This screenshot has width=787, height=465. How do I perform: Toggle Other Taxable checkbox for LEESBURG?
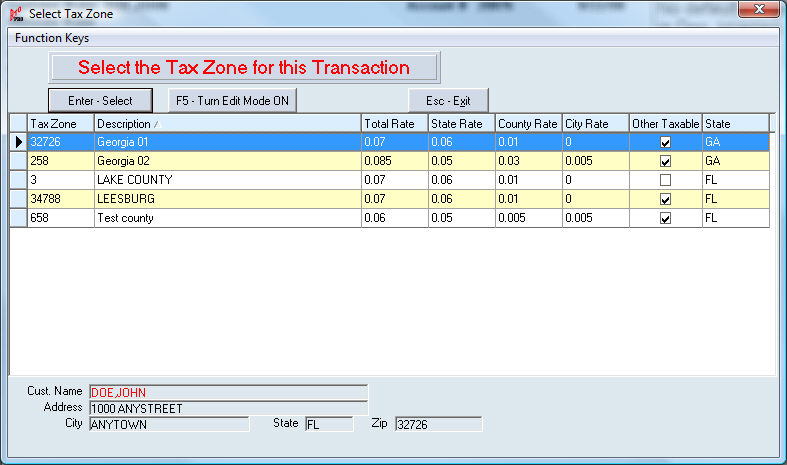click(x=665, y=199)
